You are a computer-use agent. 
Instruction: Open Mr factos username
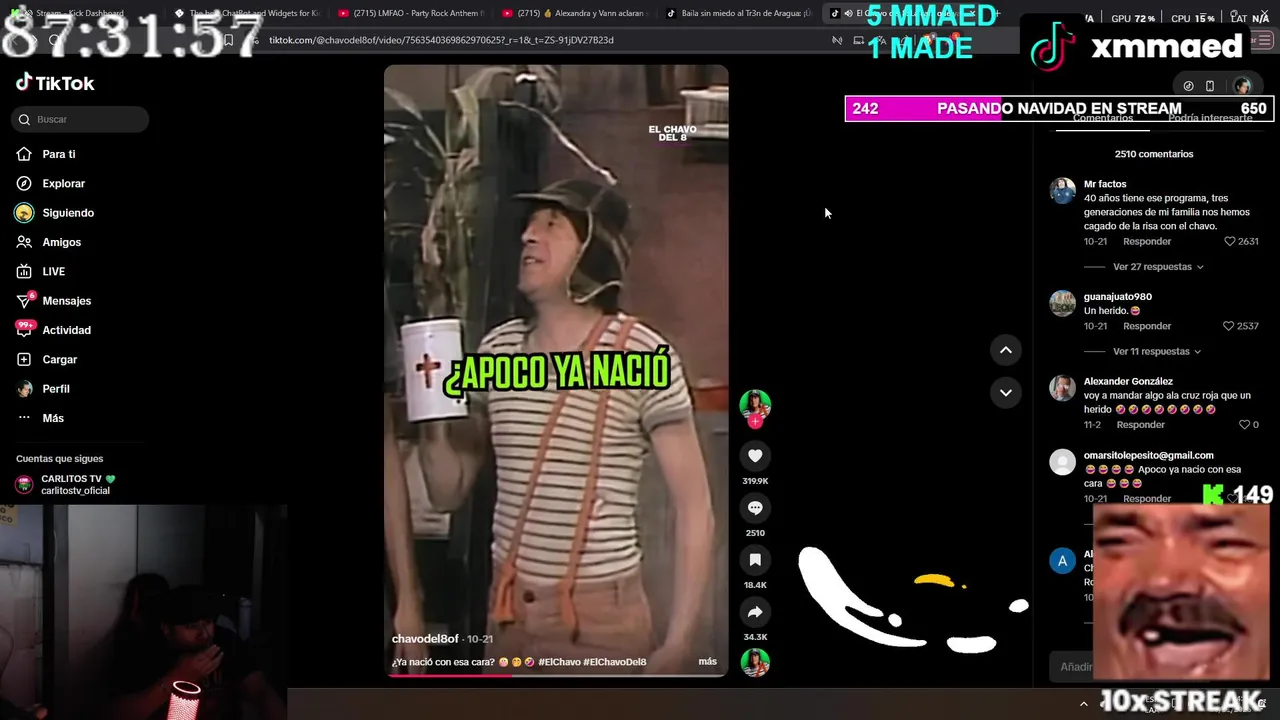click(1105, 184)
